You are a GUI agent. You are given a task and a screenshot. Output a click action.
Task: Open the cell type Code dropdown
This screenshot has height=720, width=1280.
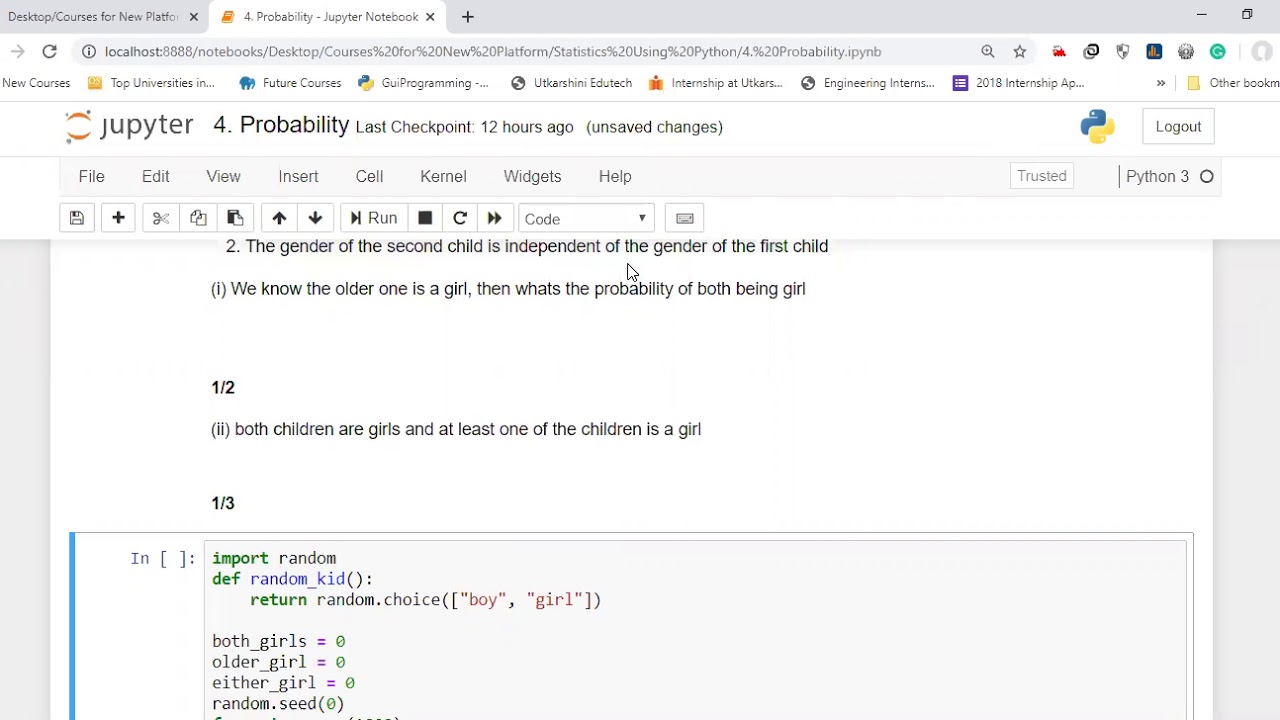point(586,218)
